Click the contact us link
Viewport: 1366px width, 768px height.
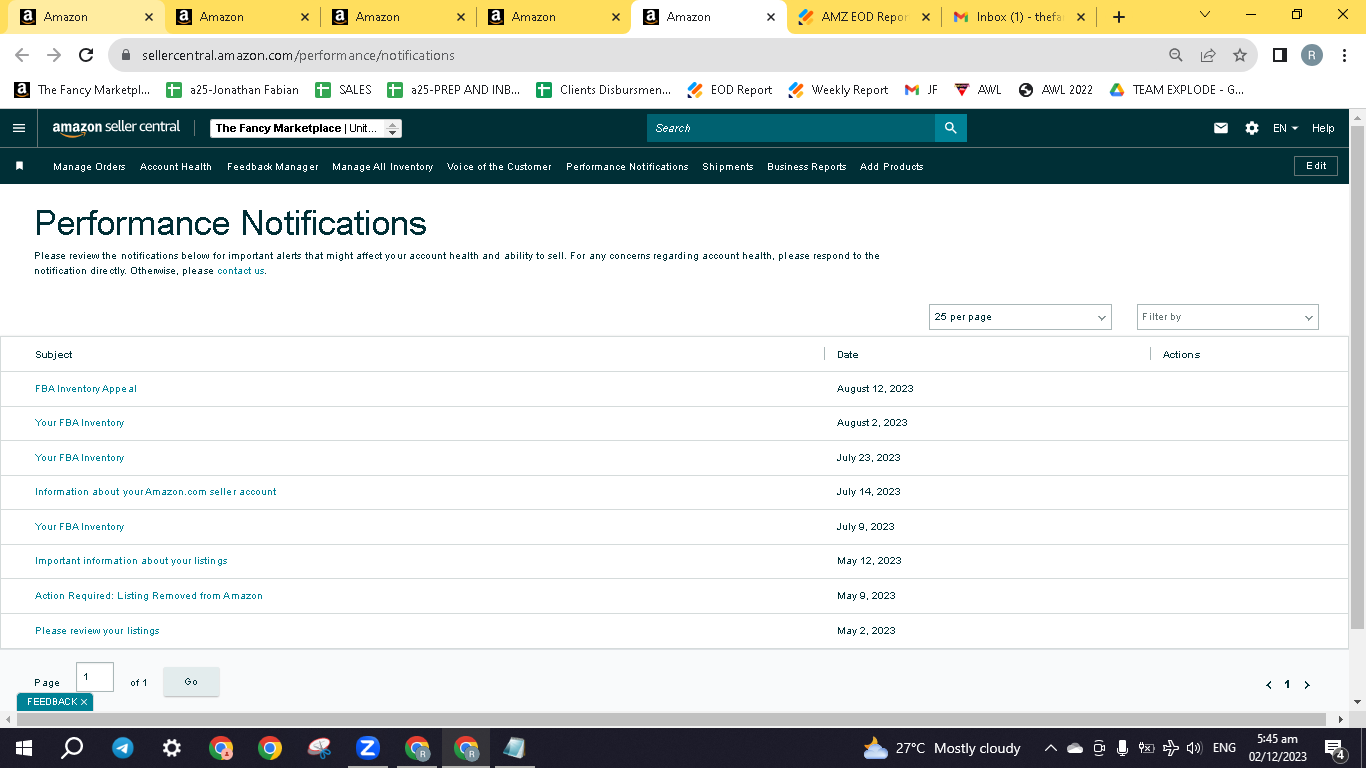[241, 271]
